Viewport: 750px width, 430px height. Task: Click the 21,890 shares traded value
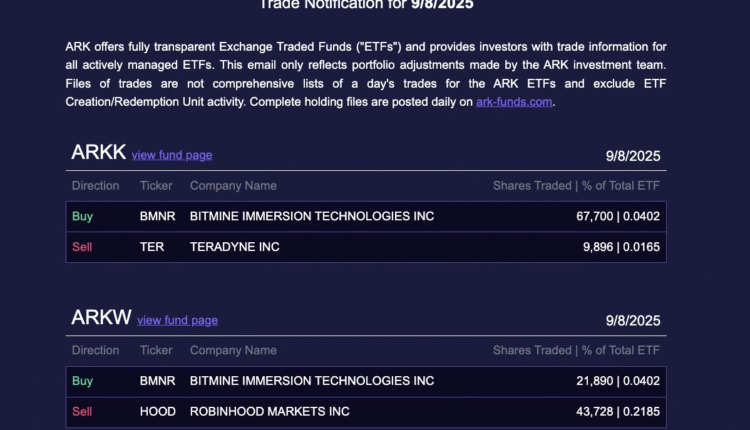[596, 381]
